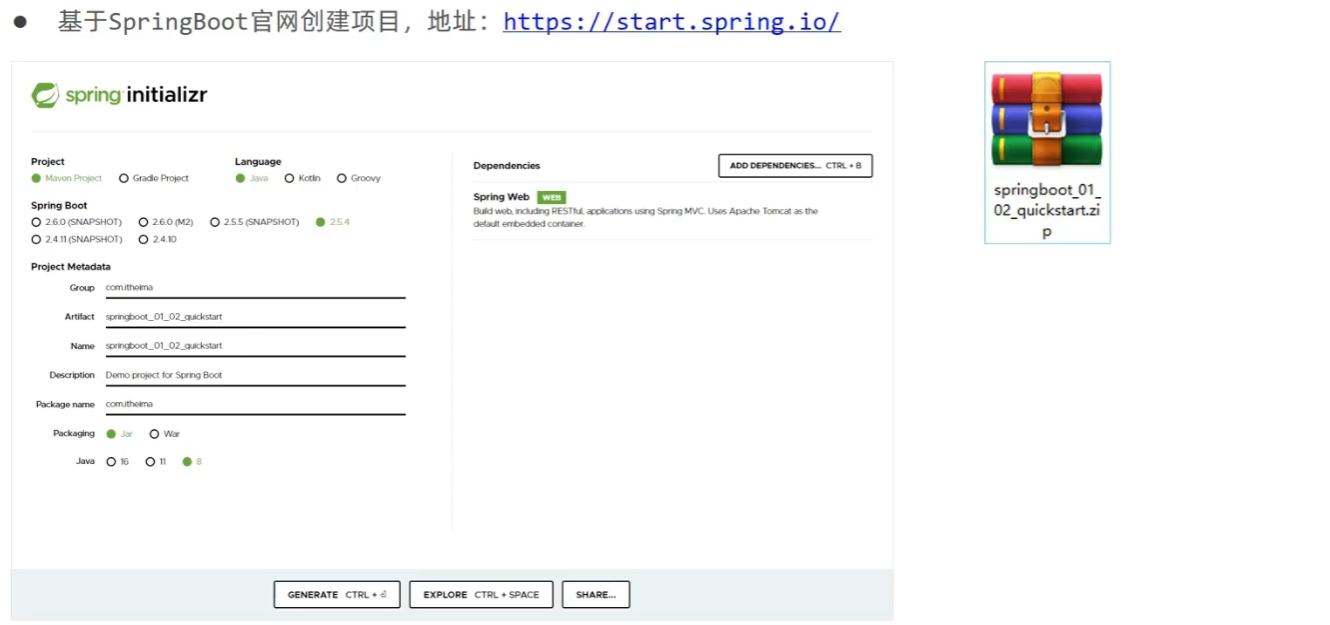This screenshot has width=1330, height=625.
Task: Select War packaging option
Action: point(154,434)
